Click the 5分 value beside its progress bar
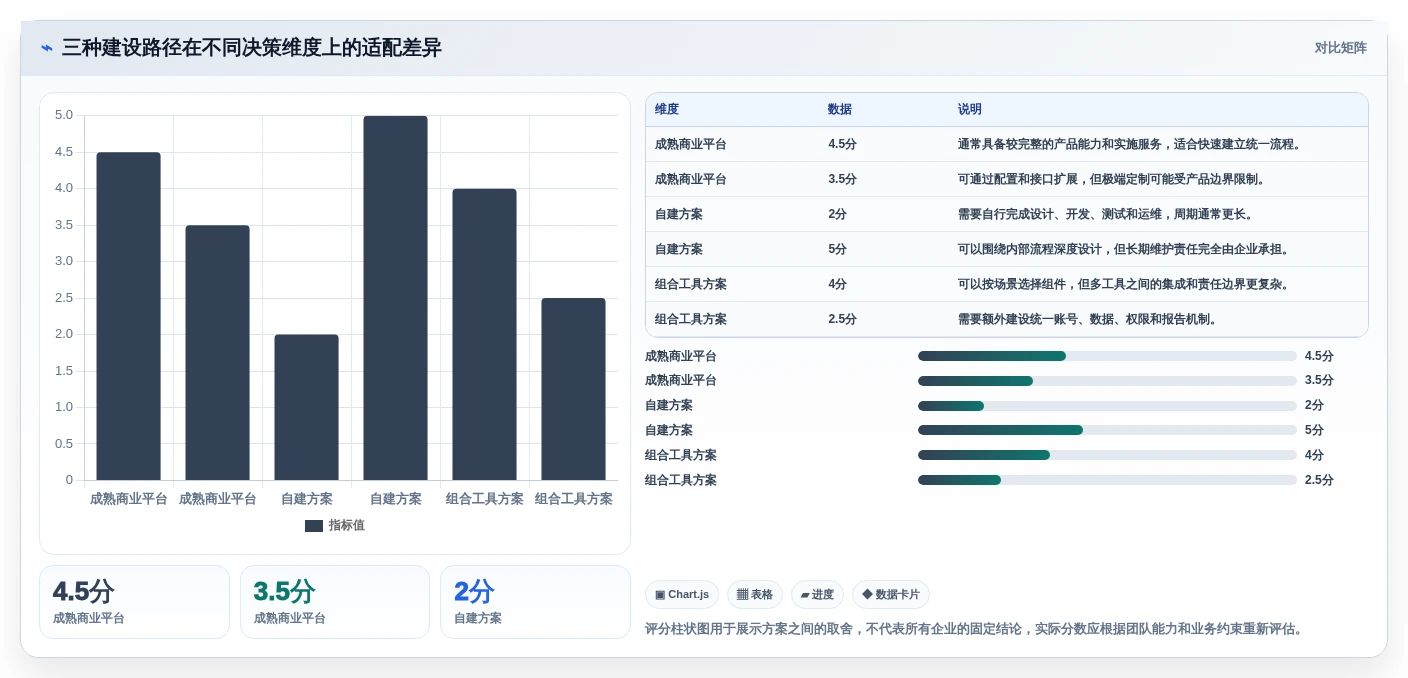Screen dimensions: 1408x678 coord(1314,430)
